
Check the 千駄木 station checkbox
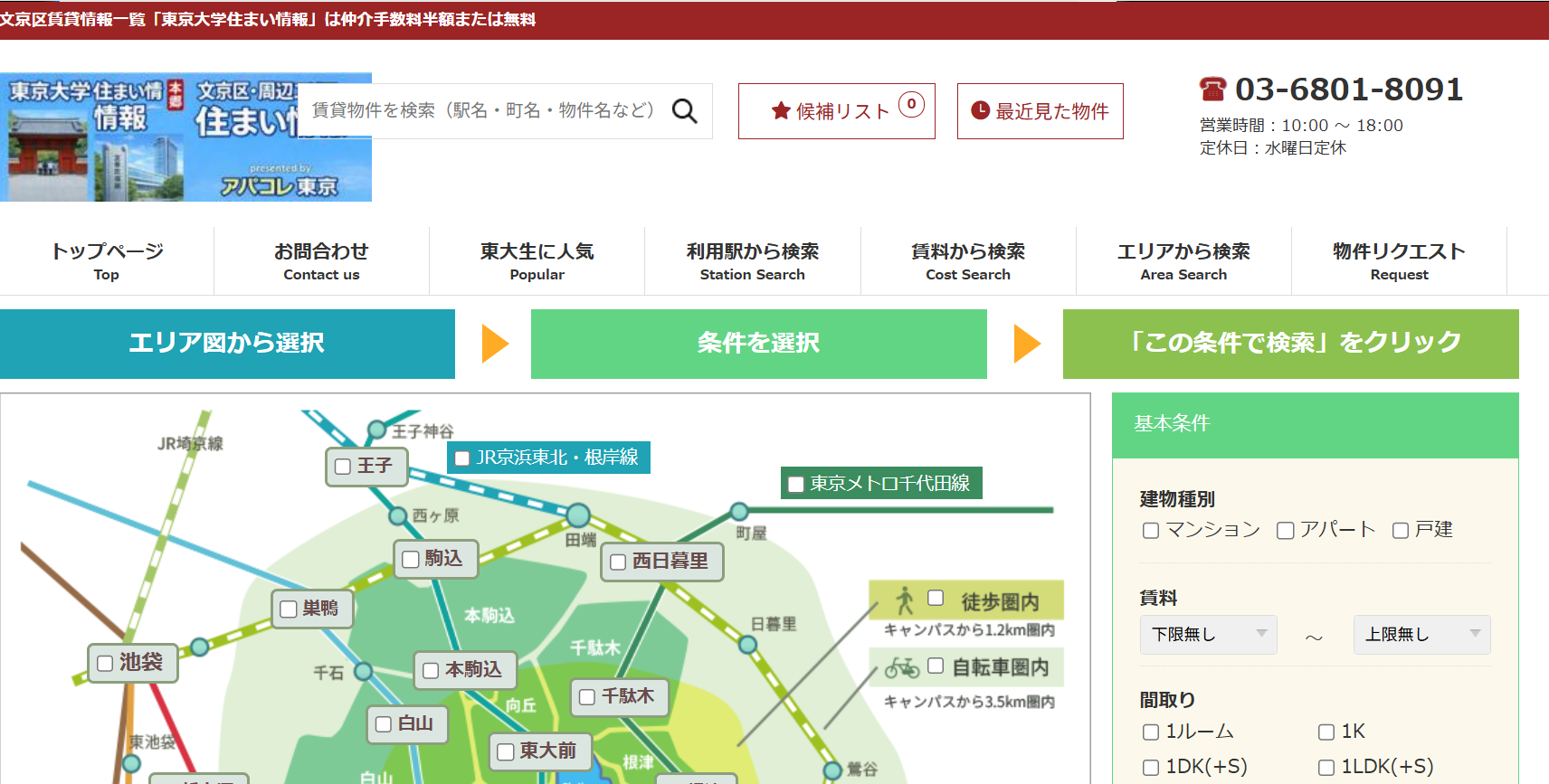tap(587, 697)
